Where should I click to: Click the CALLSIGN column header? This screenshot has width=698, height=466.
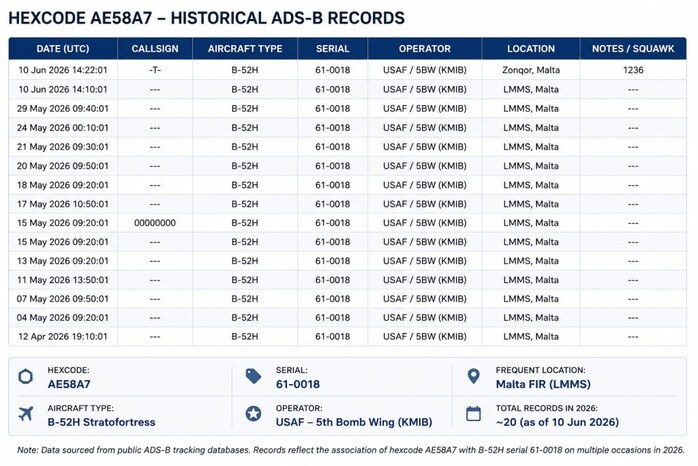tap(155, 49)
